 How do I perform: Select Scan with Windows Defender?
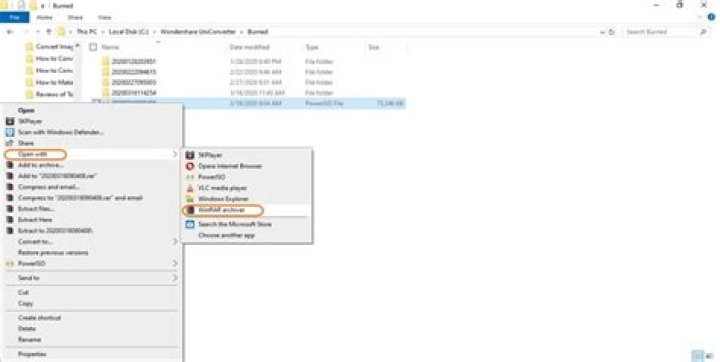pyautogui.click(x=61, y=132)
